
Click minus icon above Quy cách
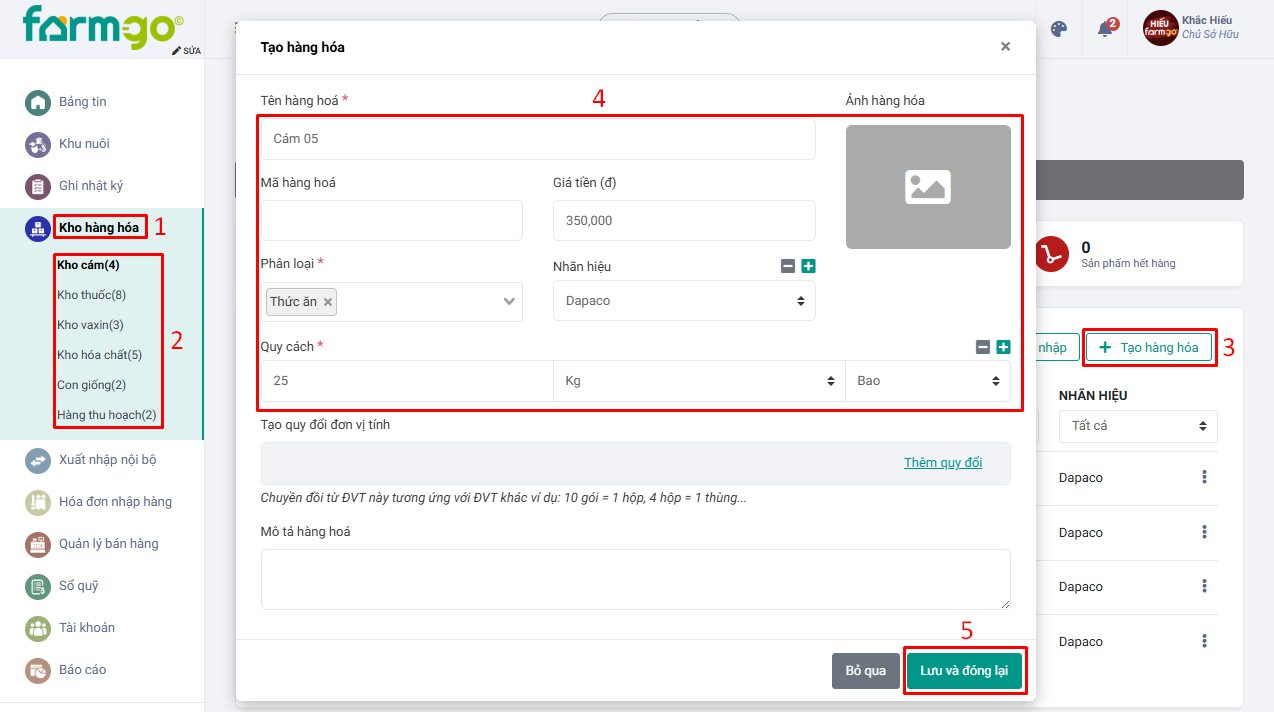point(983,347)
